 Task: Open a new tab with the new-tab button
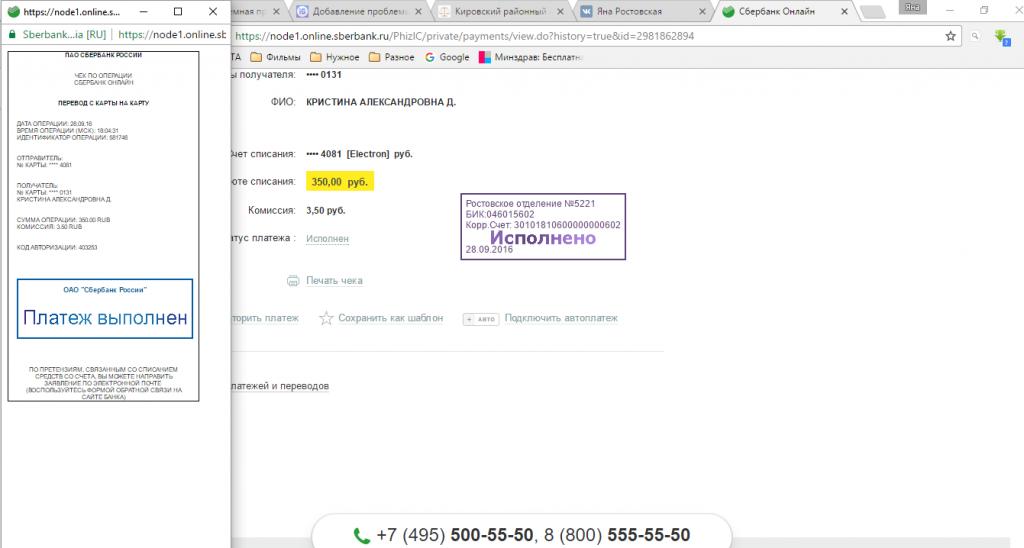[872, 11]
